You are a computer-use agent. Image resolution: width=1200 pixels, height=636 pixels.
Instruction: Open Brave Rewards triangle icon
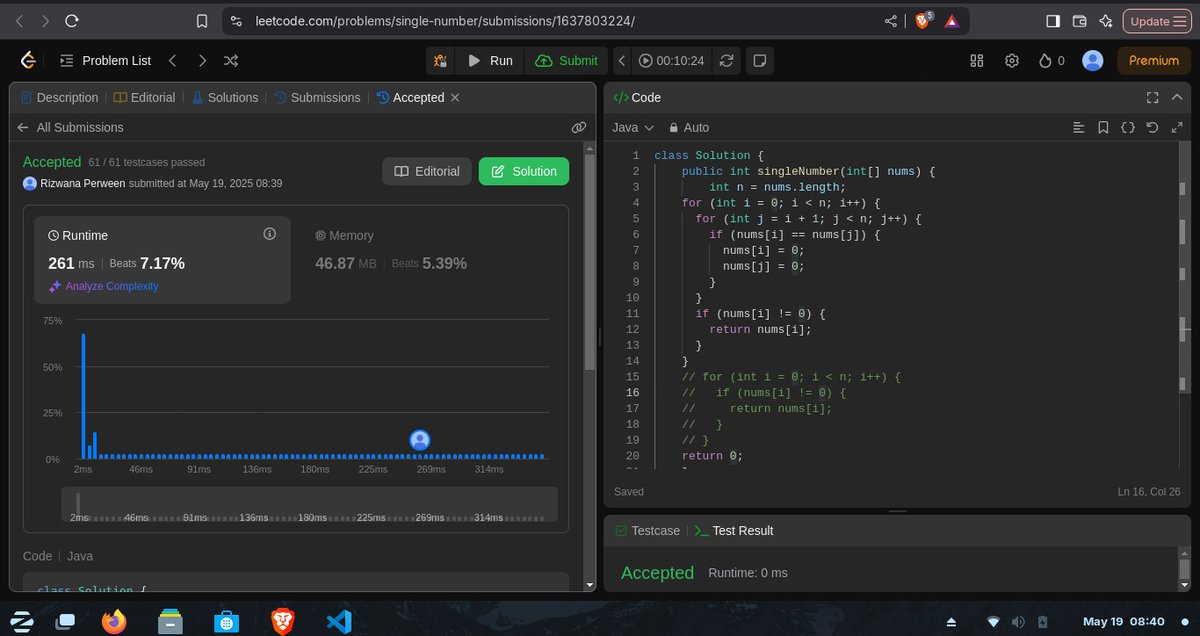pos(951,20)
